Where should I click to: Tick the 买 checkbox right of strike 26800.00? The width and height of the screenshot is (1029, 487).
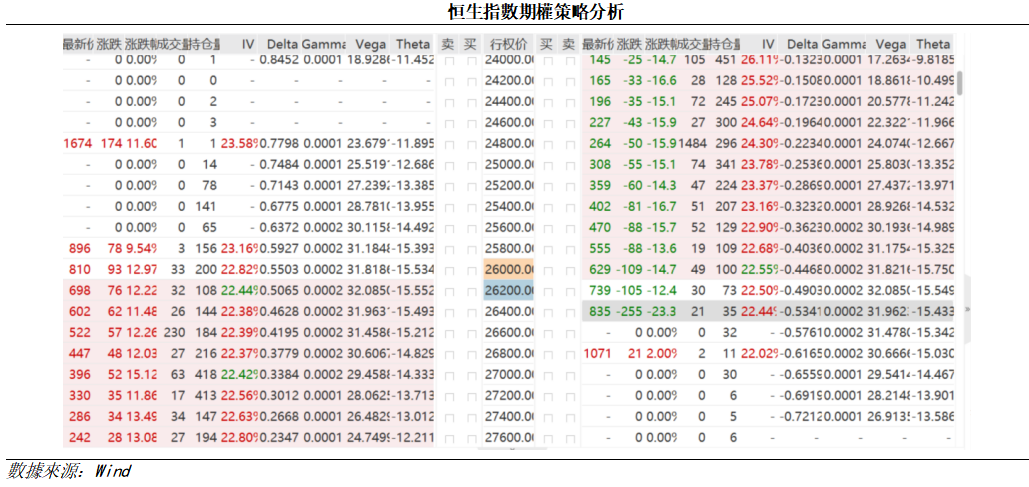coord(547,354)
